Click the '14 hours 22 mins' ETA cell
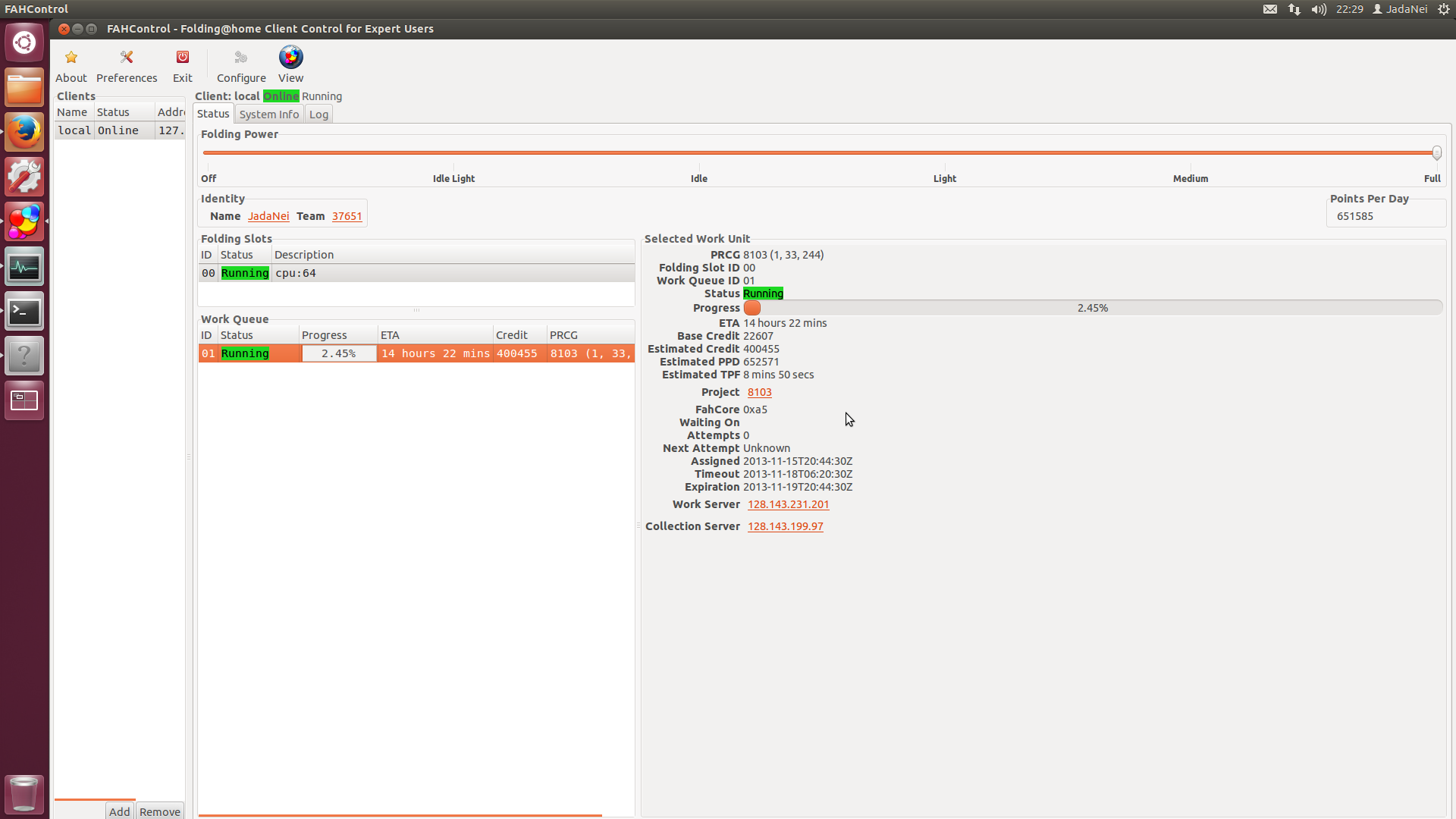Screen dimensions: 1456x819 [435, 353]
